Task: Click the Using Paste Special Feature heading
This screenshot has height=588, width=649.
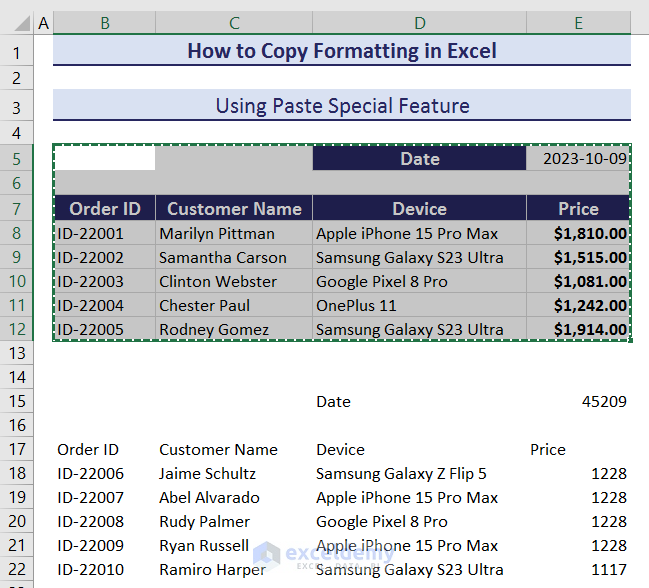Action: pos(341,105)
